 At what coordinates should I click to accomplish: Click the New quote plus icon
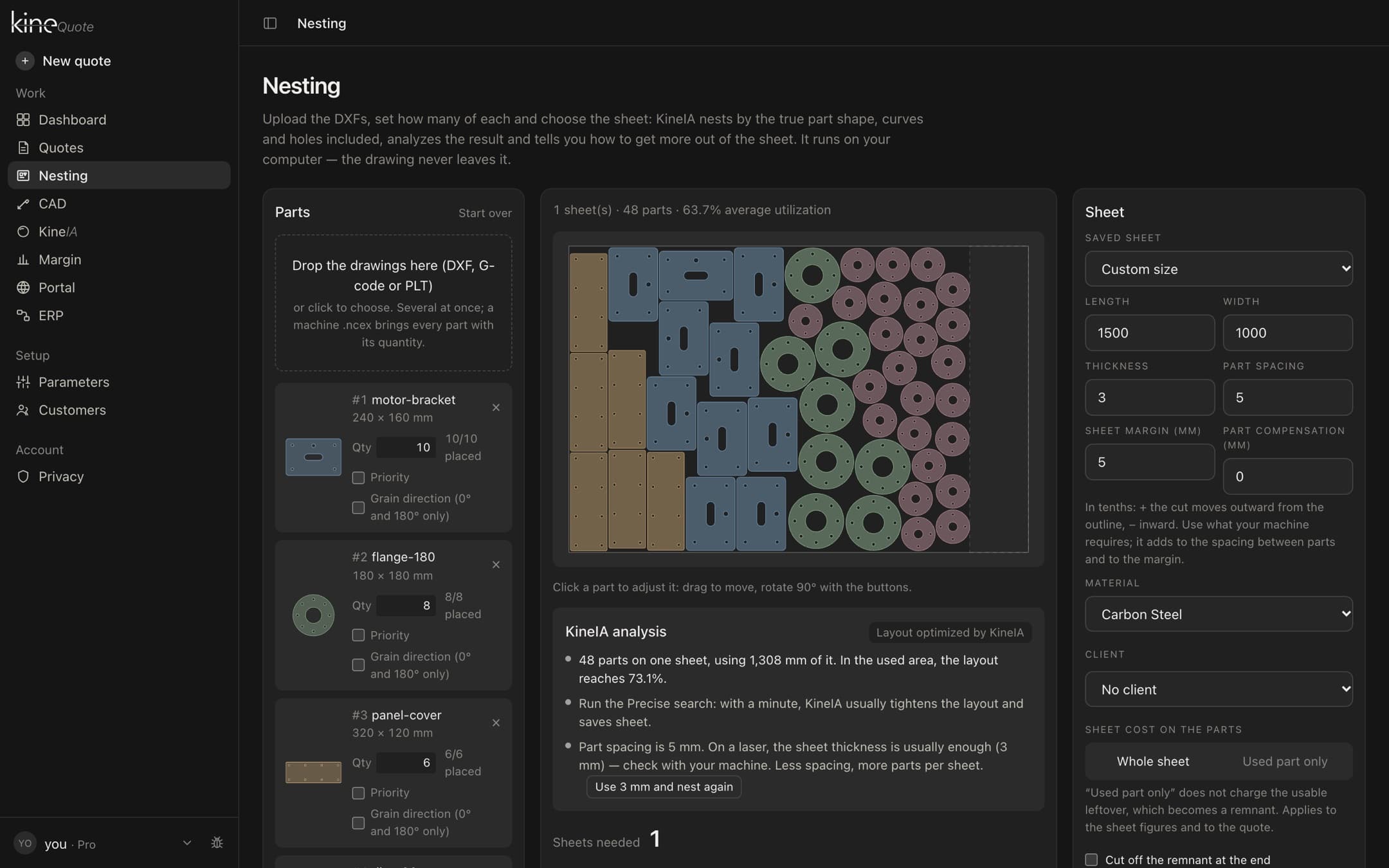click(x=24, y=61)
